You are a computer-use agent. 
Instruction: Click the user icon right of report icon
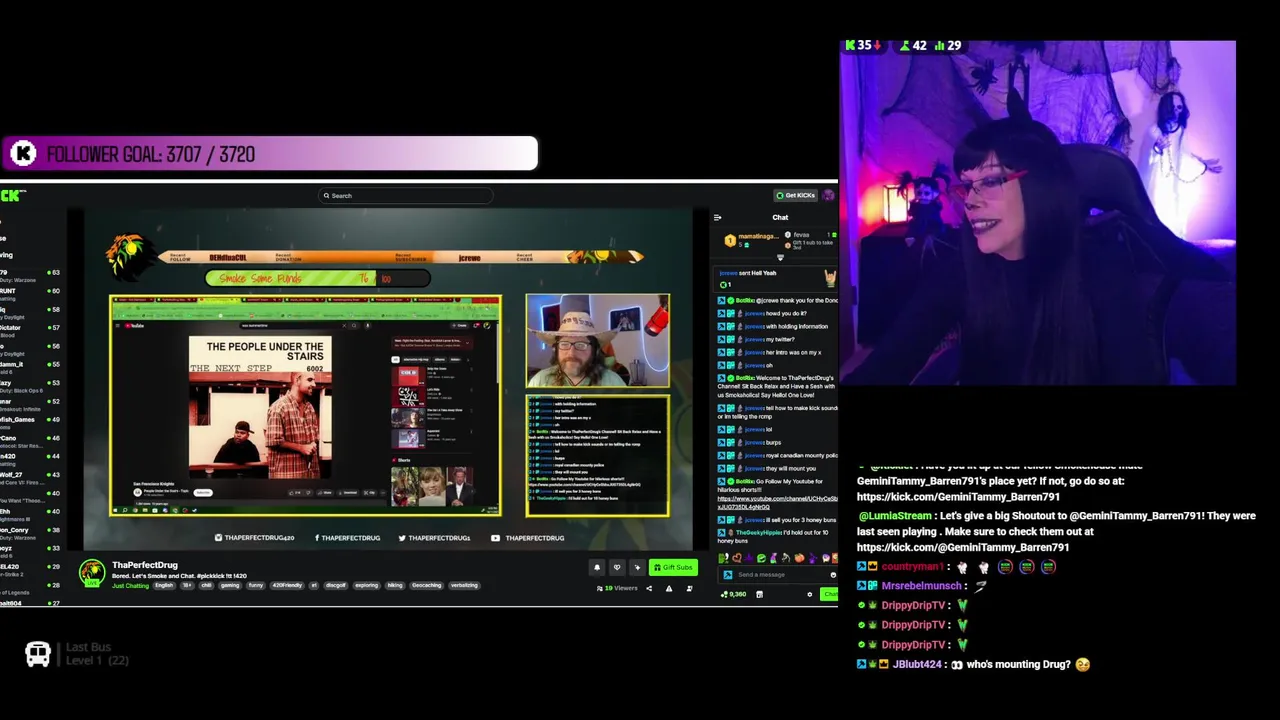690,588
